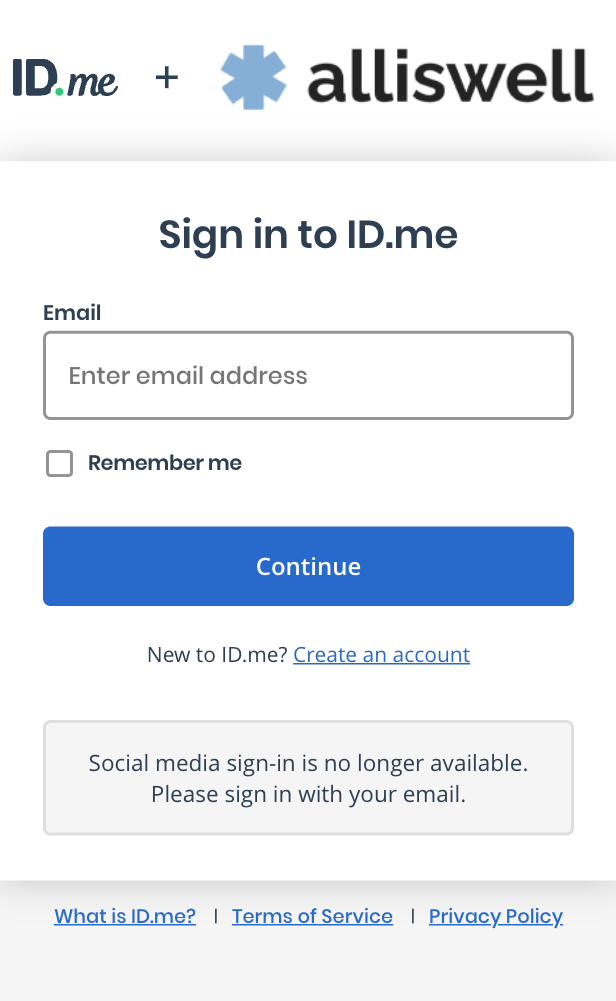Click 'Please sign in with your email' text
Image resolution: width=616 pixels, height=1001 pixels.
point(308,796)
